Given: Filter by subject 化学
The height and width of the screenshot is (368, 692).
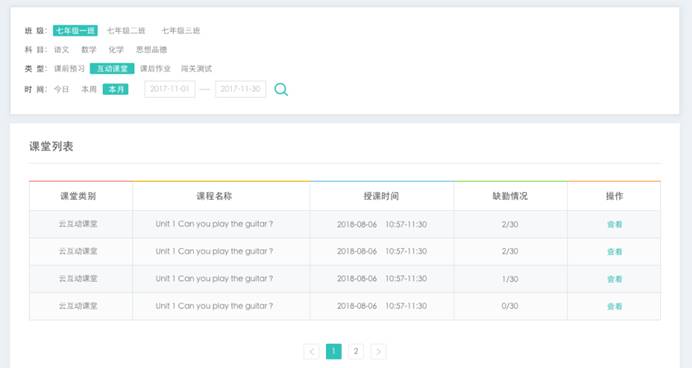Looking at the screenshot, I should tap(116, 49).
